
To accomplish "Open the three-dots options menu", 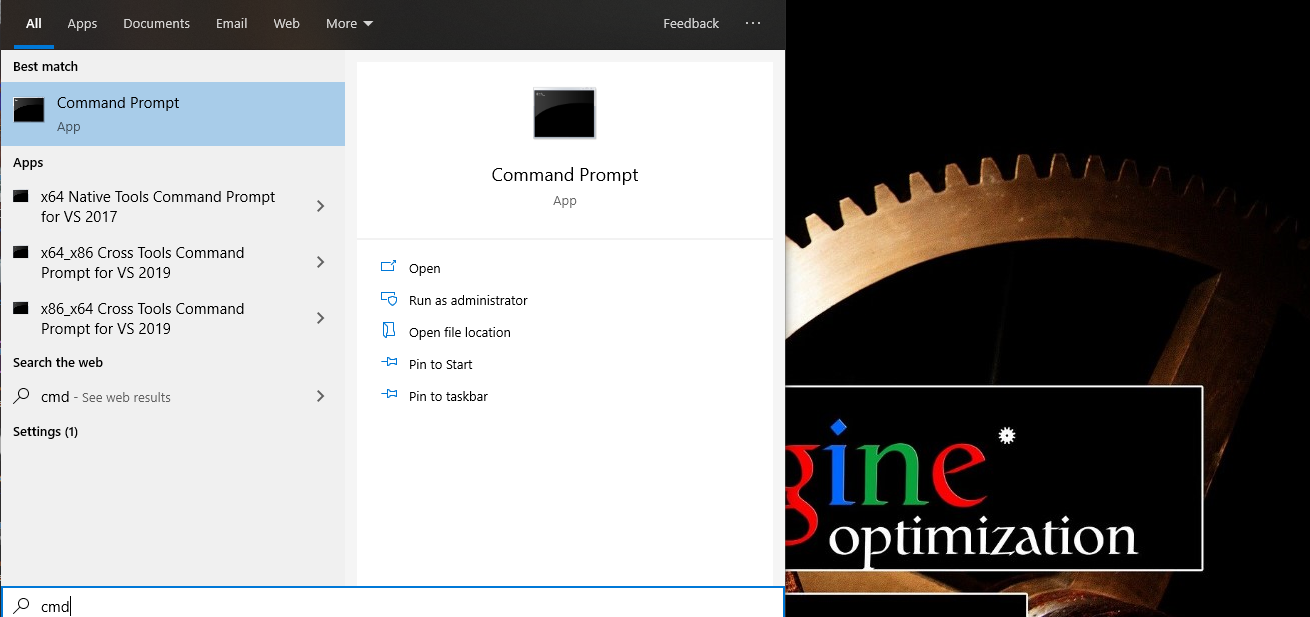I will 753,23.
